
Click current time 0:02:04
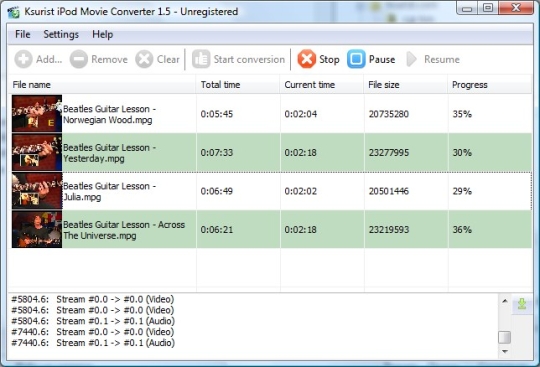tap(301, 114)
